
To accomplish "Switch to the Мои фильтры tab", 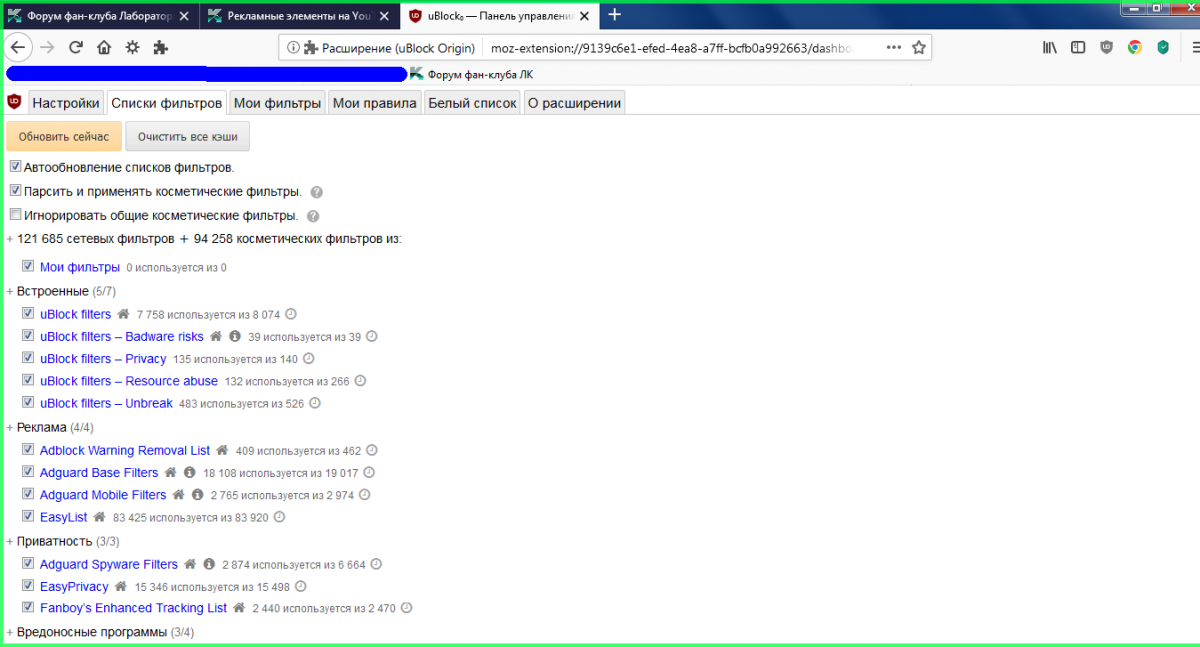I will [277, 102].
